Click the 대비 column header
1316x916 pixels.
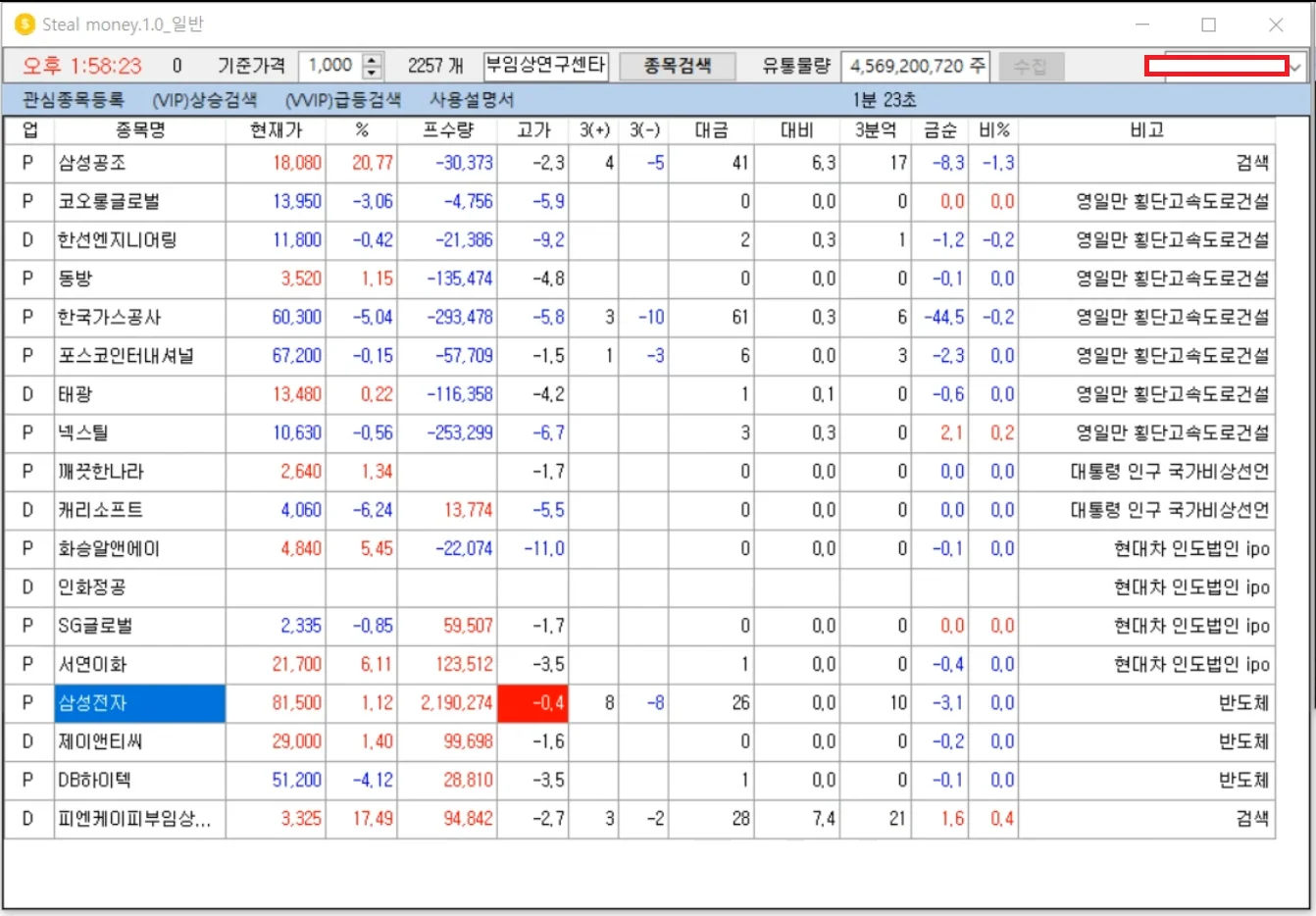tap(796, 130)
